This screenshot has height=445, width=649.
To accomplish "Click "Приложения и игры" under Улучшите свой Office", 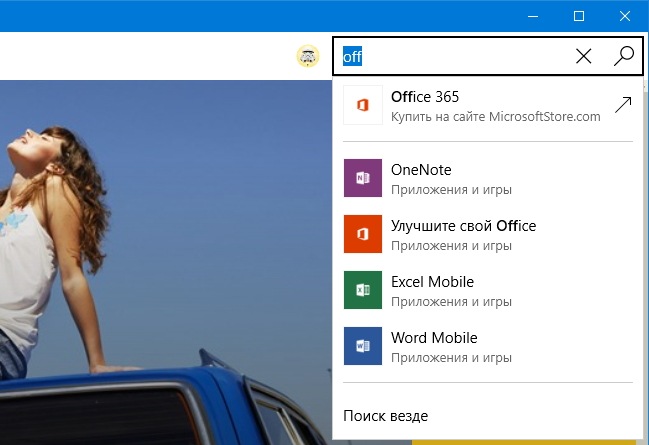I will [x=452, y=246].
